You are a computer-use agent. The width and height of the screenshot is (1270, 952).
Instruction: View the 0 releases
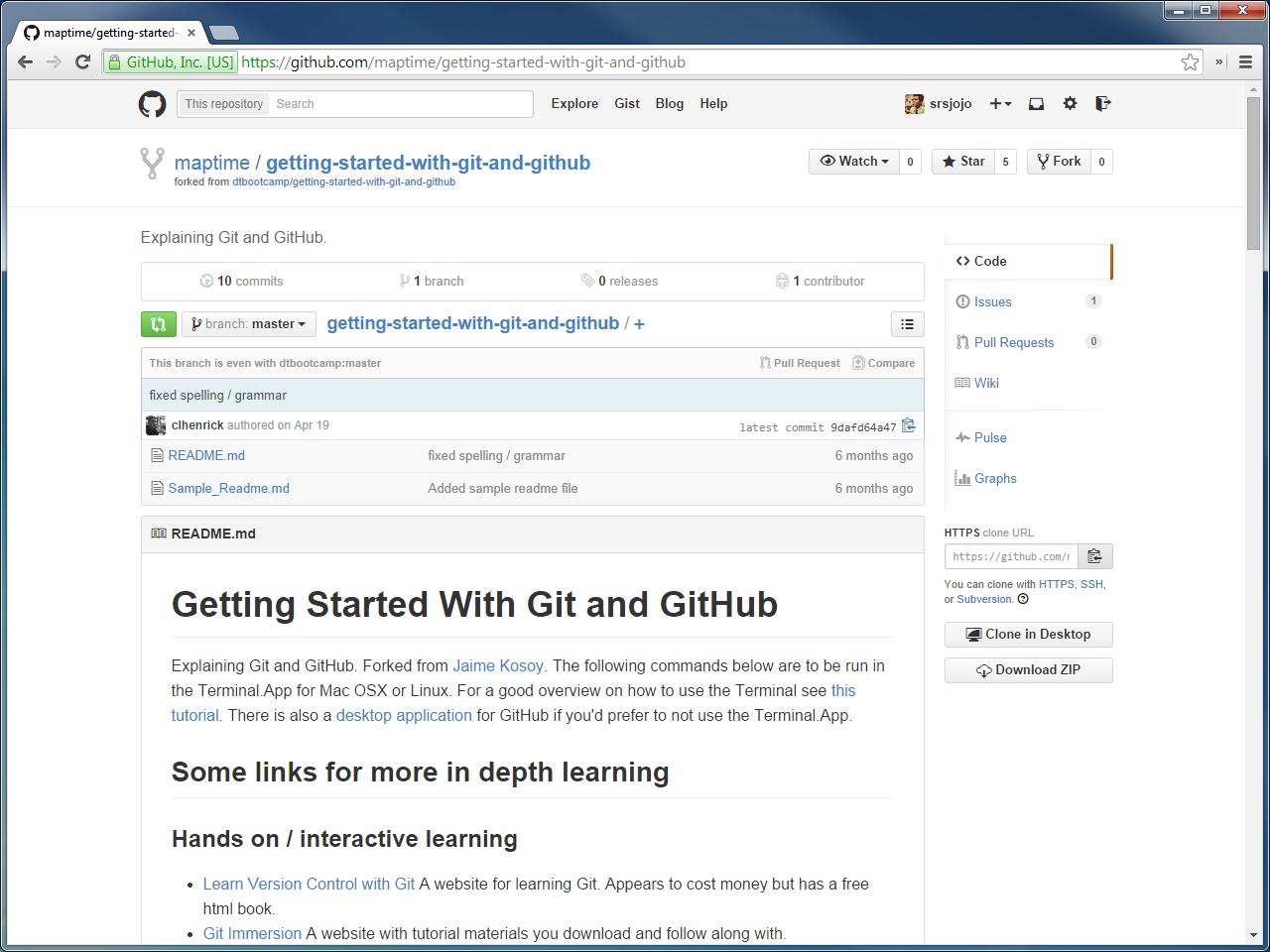pyautogui.click(x=619, y=281)
